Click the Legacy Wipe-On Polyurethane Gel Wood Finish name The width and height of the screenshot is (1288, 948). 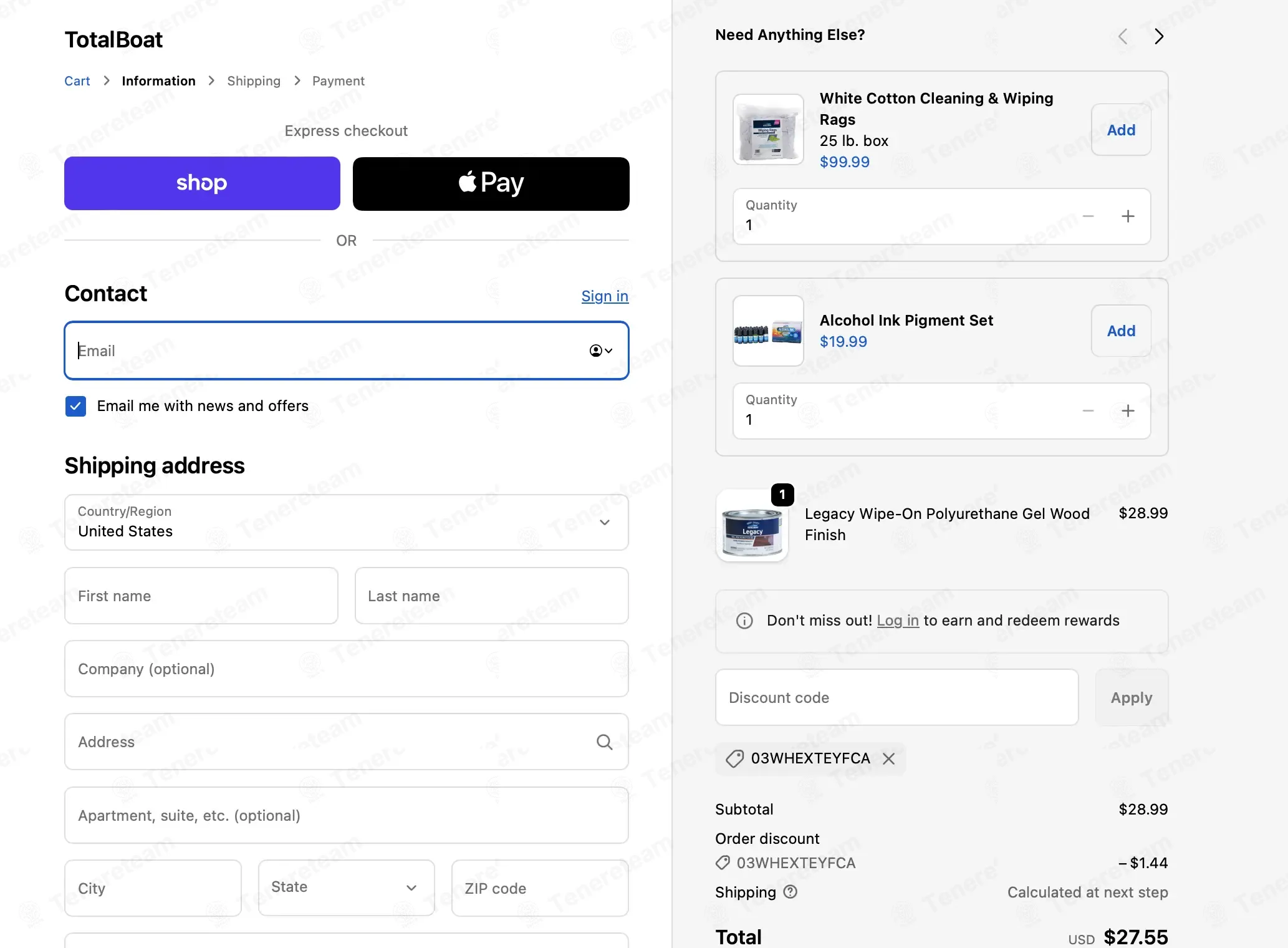947,525
